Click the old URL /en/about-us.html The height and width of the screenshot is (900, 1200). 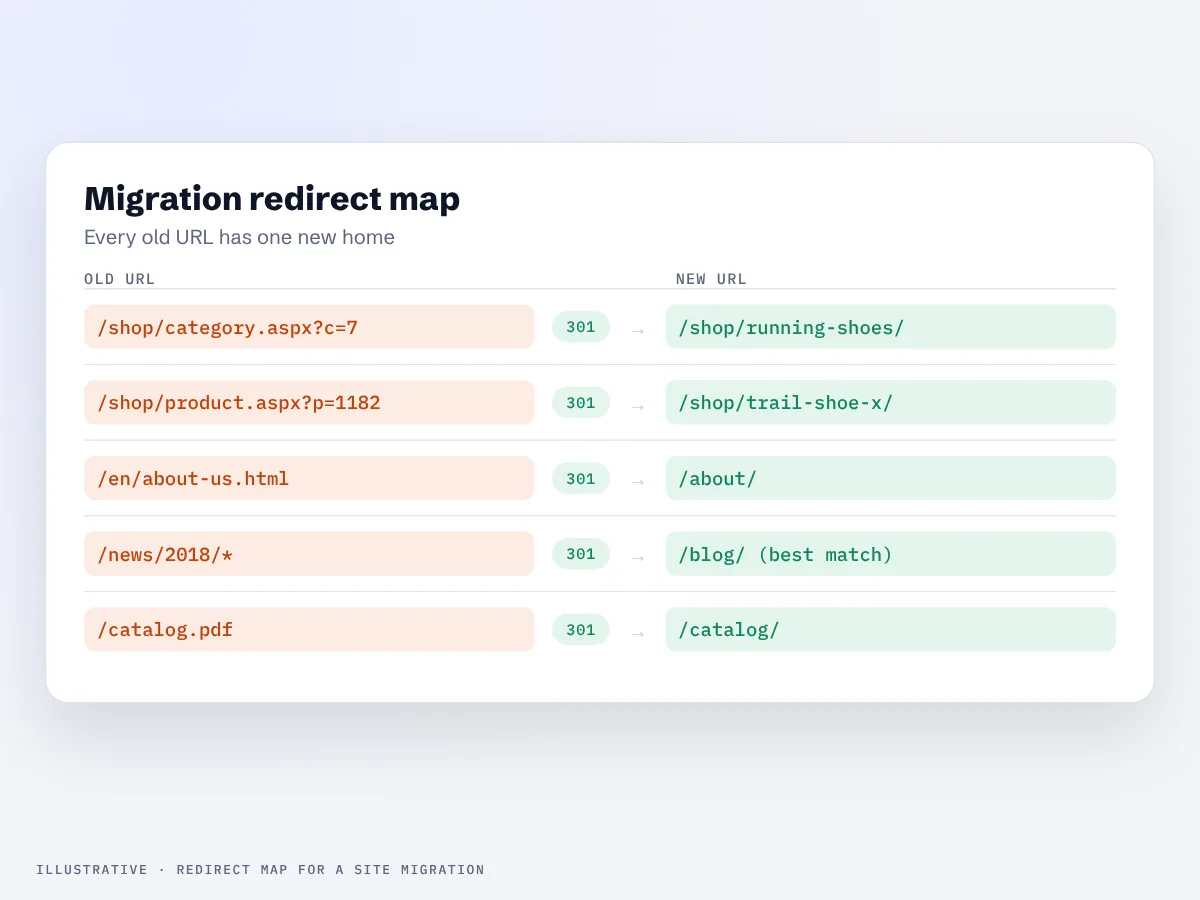(x=309, y=478)
